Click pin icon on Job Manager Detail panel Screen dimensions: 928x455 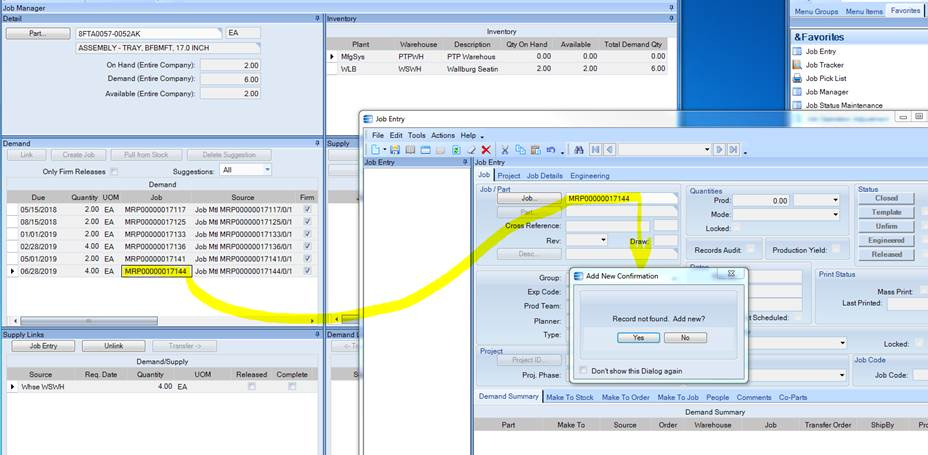click(317, 19)
